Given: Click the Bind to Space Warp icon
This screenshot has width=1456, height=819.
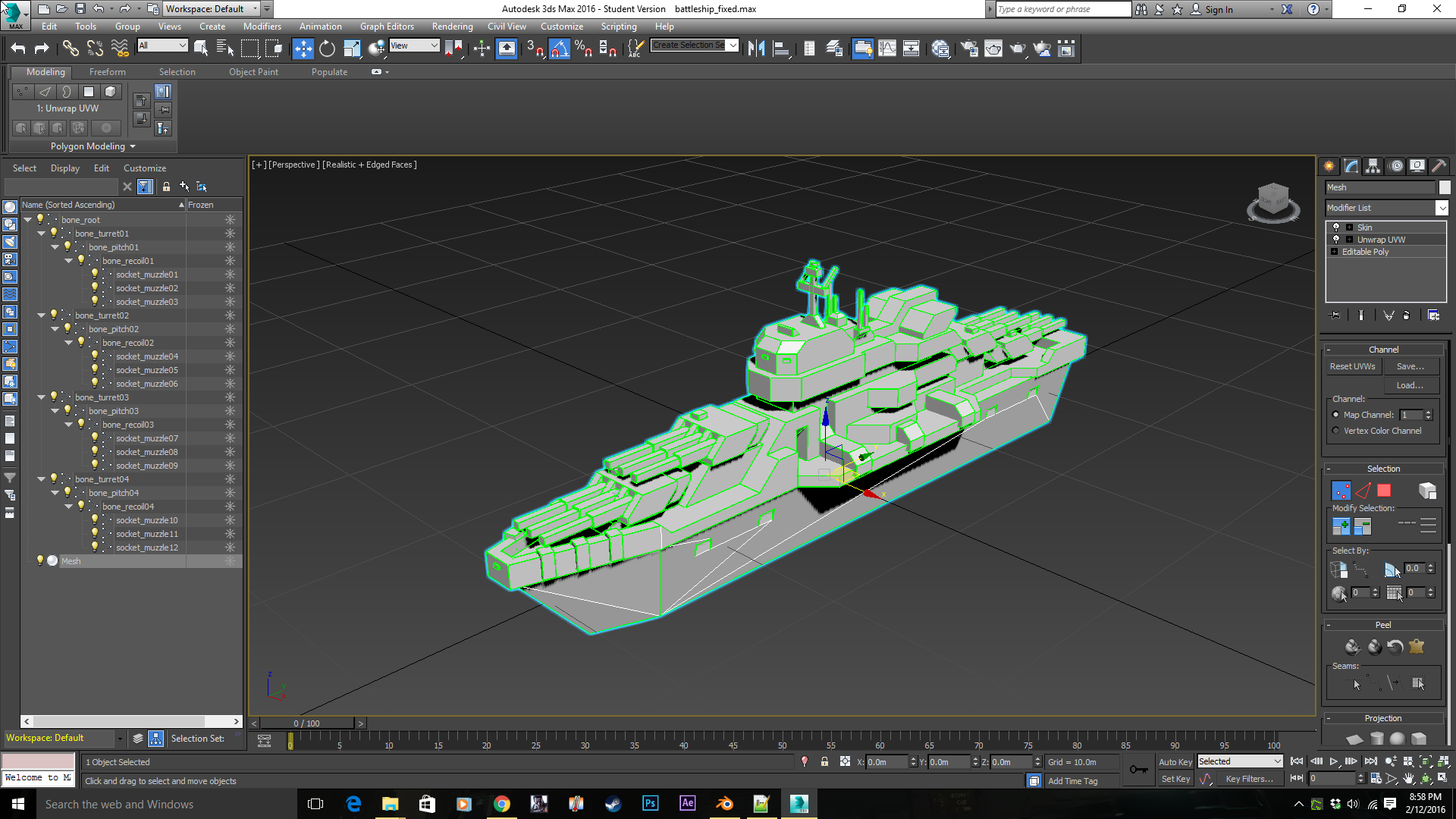Looking at the screenshot, I should [x=120, y=49].
